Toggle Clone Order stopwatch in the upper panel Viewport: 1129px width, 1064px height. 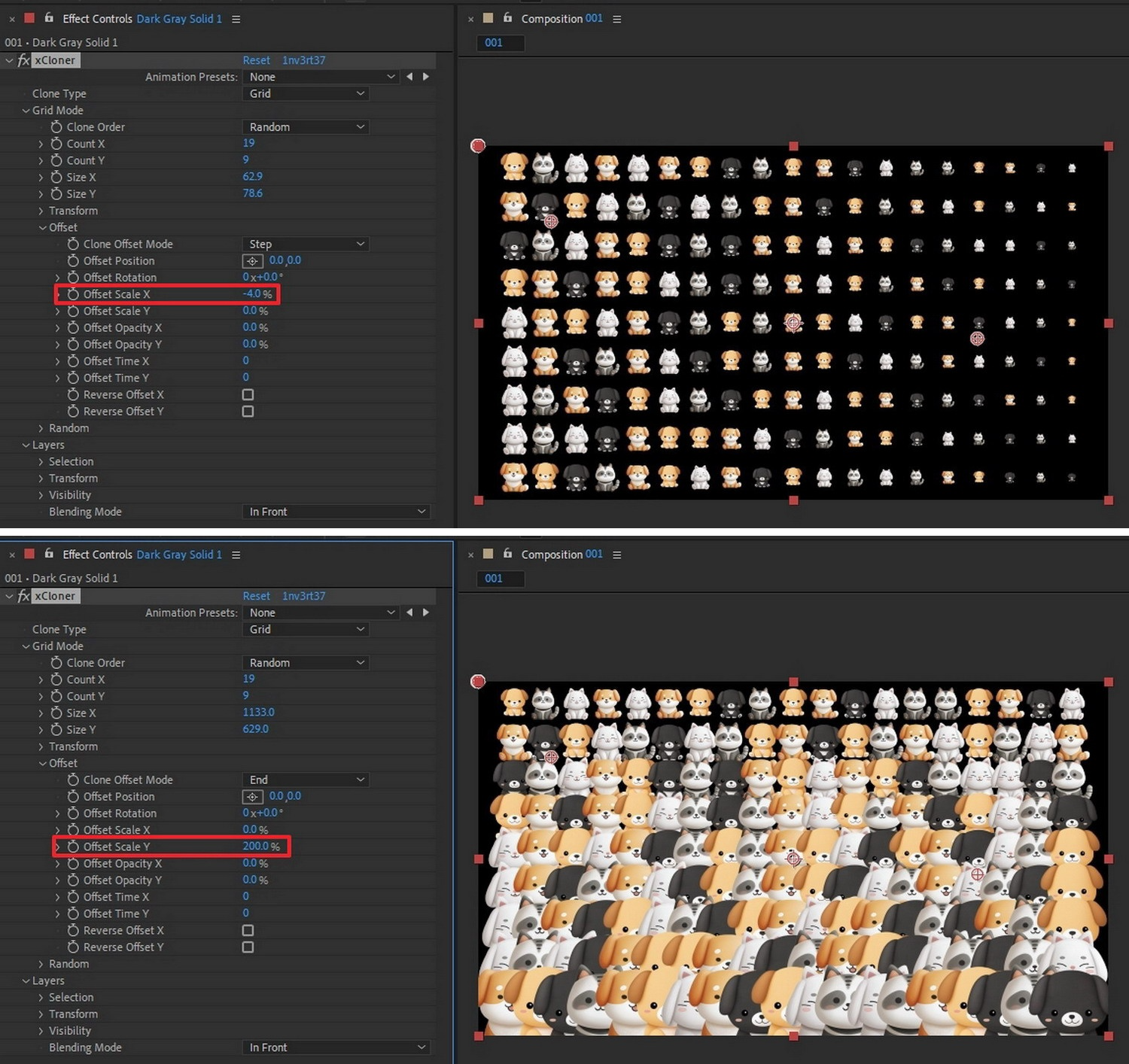tap(56, 127)
